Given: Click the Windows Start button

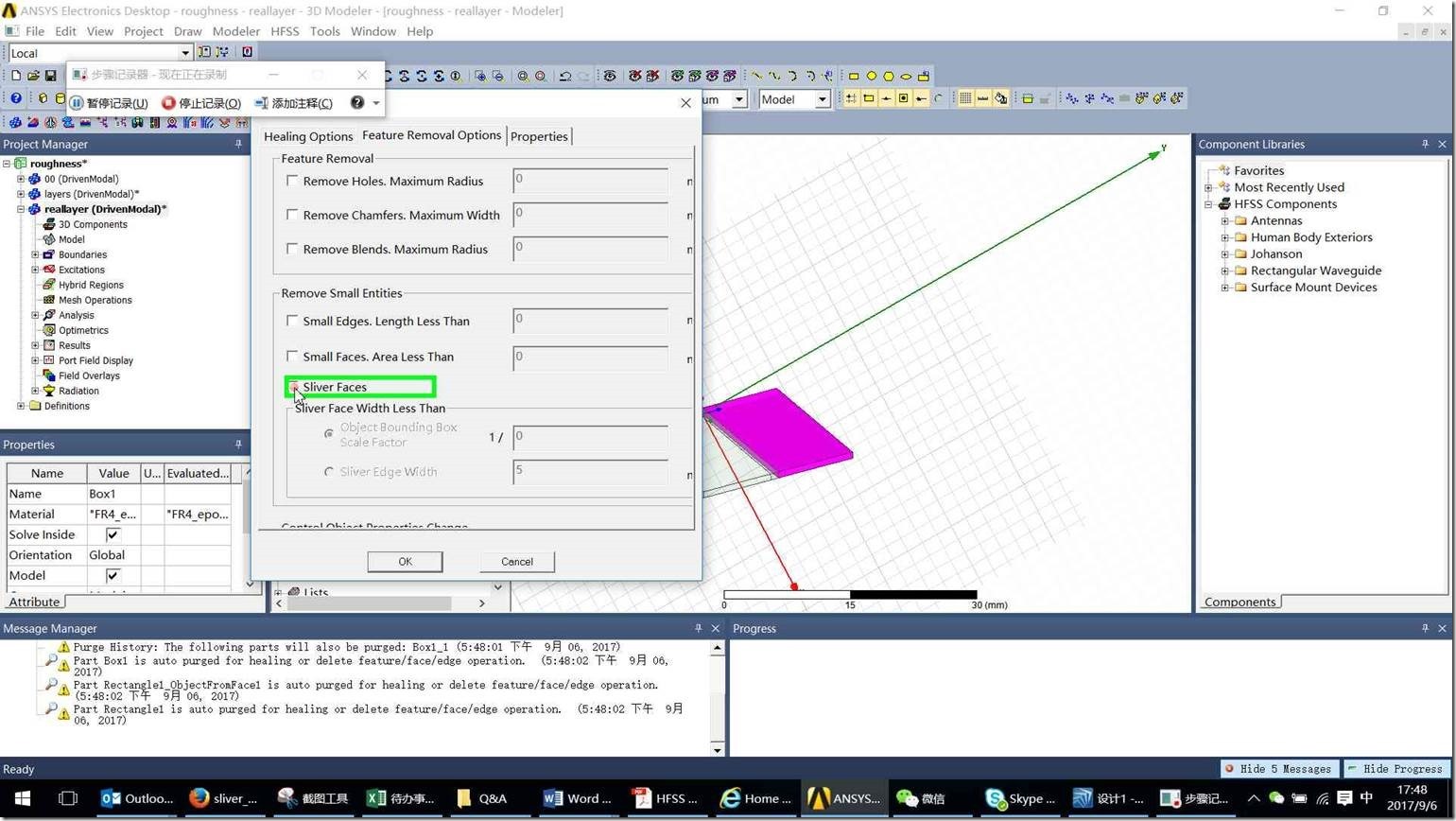Looking at the screenshot, I should pos(23,798).
